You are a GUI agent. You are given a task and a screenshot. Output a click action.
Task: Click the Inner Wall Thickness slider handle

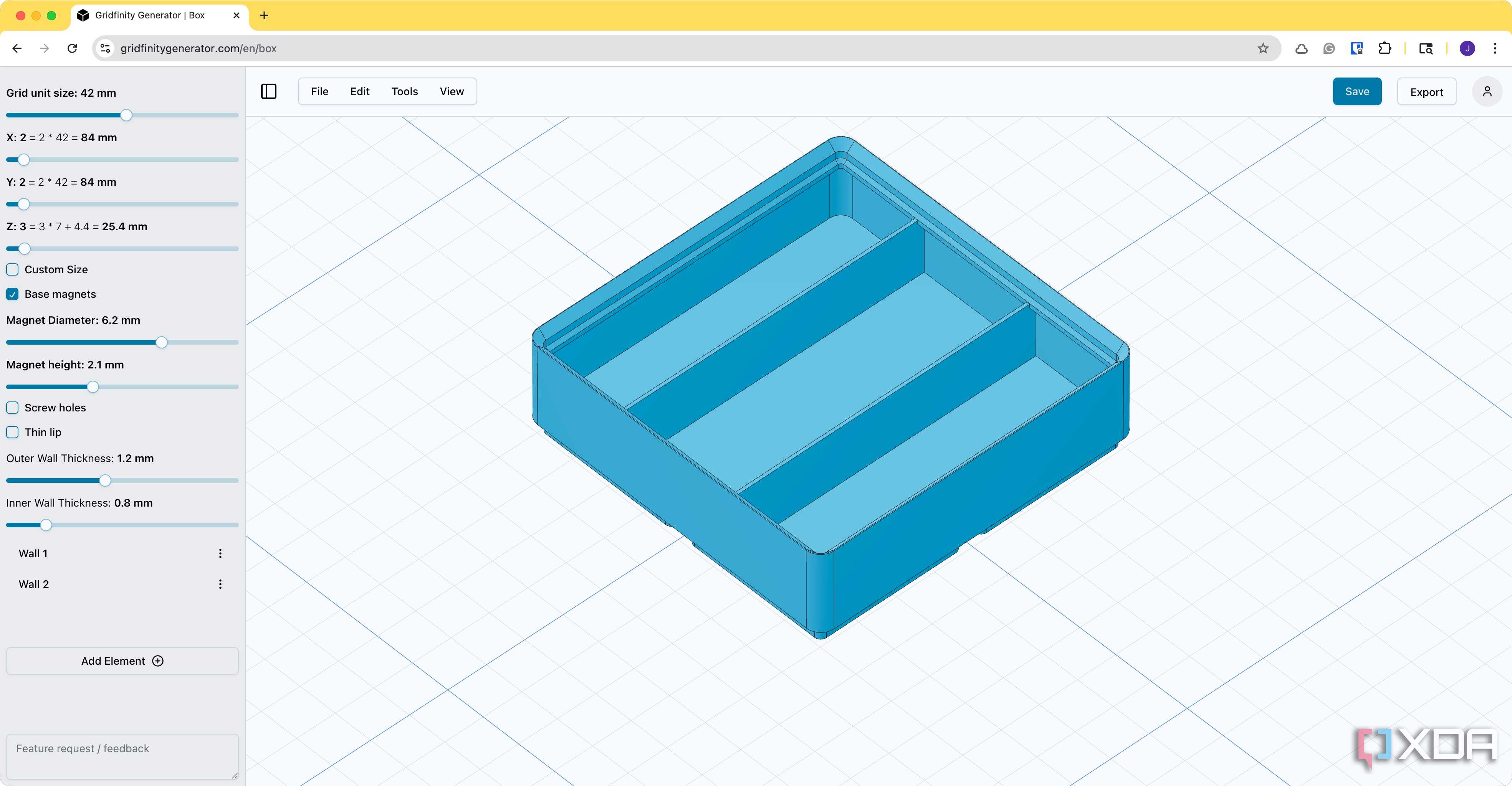[46, 525]
